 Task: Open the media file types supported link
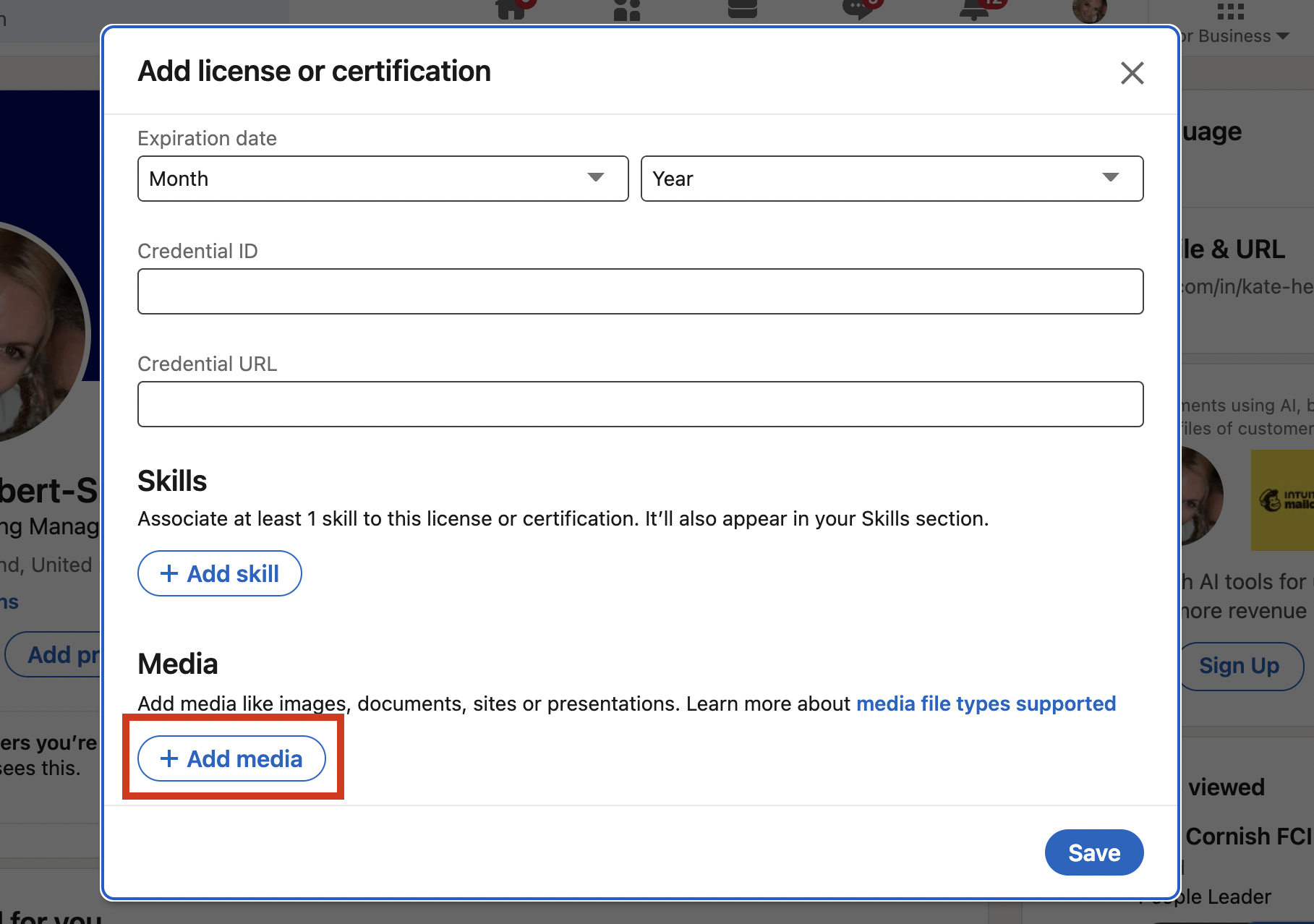tap(986, 703)
